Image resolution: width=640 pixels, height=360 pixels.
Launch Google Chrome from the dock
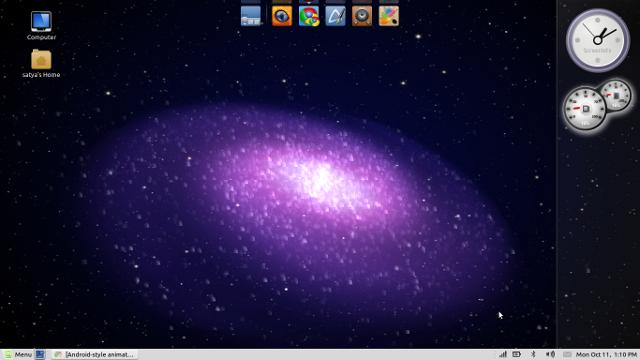click(309, 16)
